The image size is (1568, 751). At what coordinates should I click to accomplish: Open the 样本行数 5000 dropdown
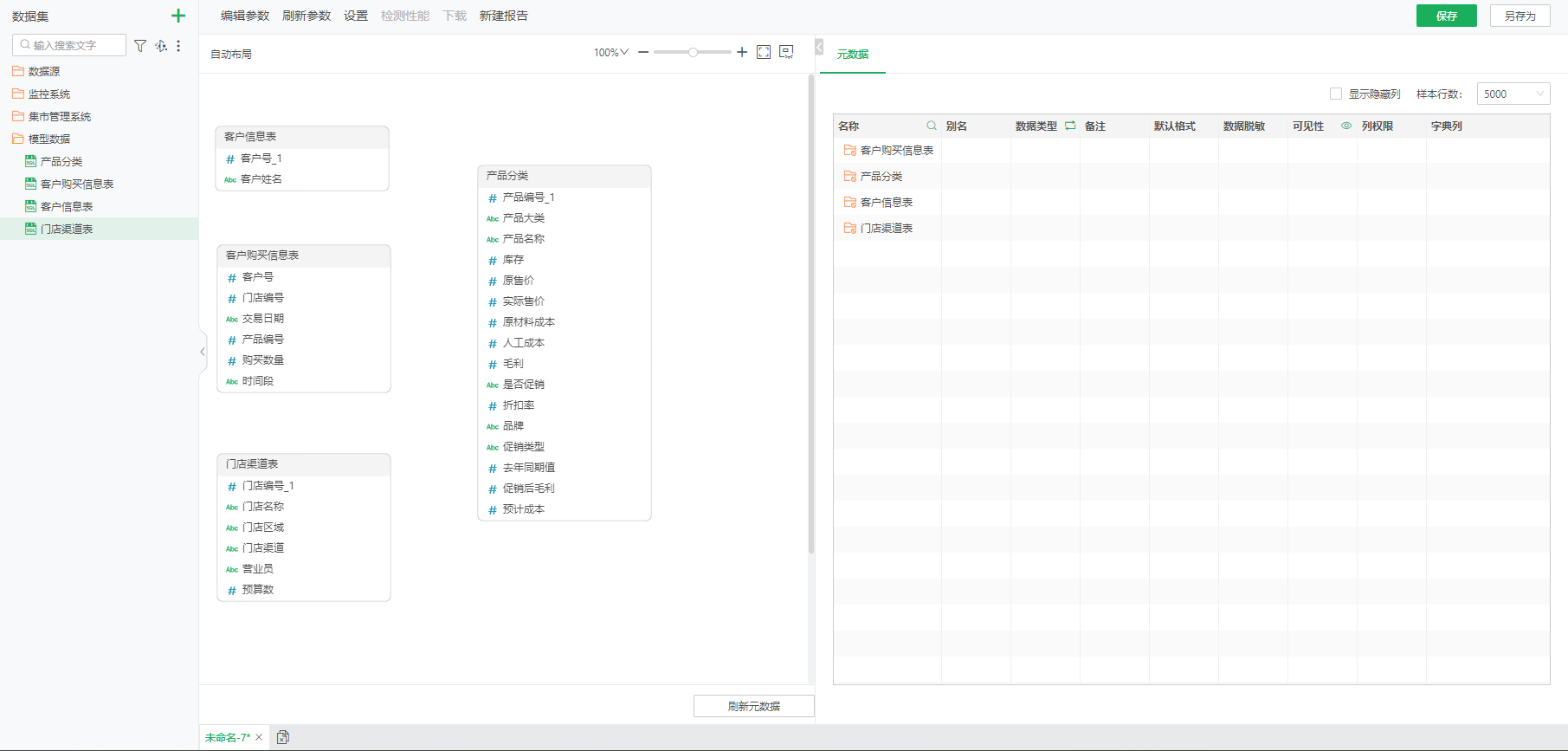click(1513, 94)
